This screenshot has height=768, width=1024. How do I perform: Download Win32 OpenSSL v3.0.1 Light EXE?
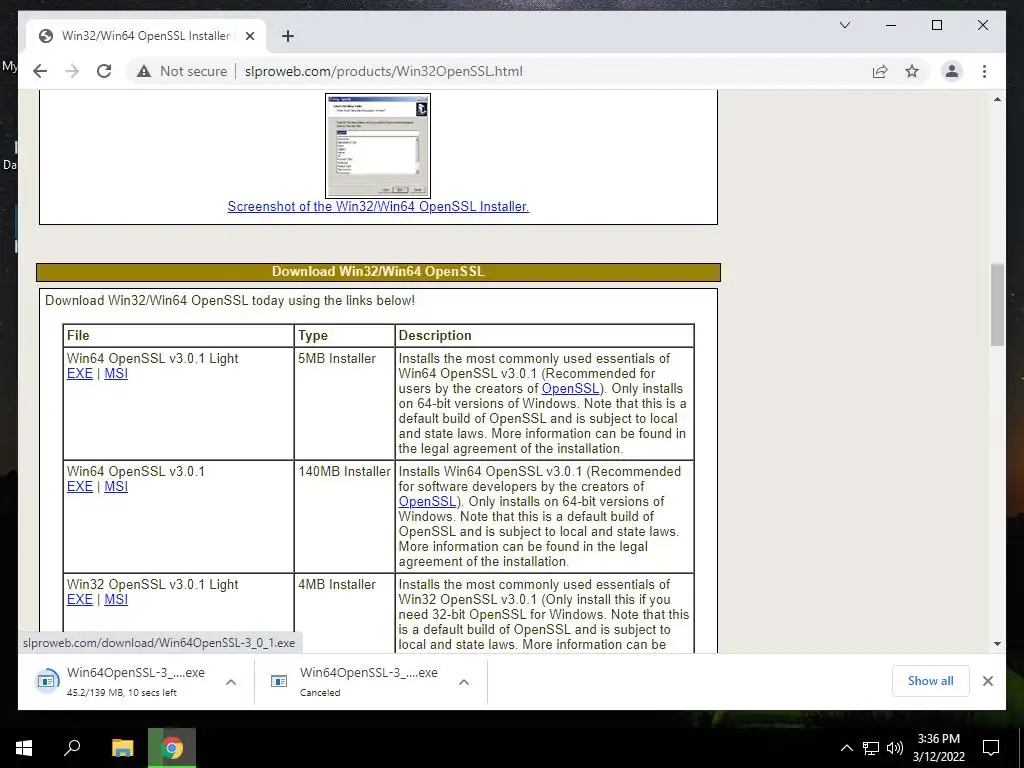80,600
